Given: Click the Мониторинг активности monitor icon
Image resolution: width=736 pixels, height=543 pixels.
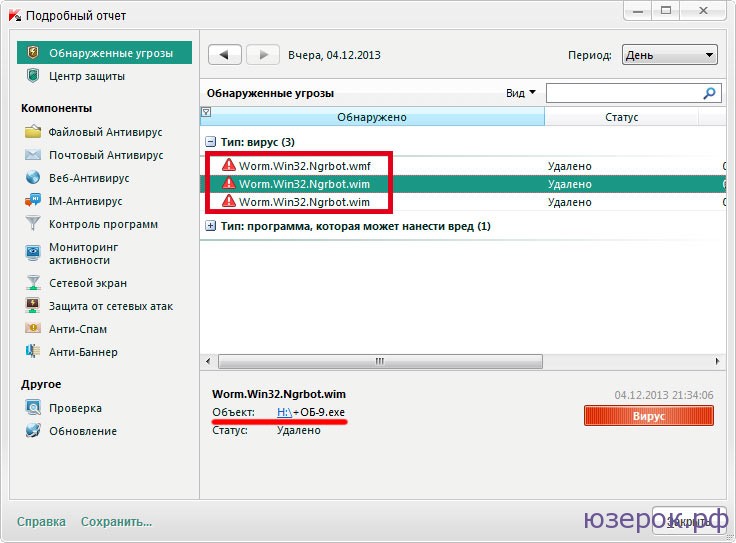Looking at the screenshot, I should (33, 253).
